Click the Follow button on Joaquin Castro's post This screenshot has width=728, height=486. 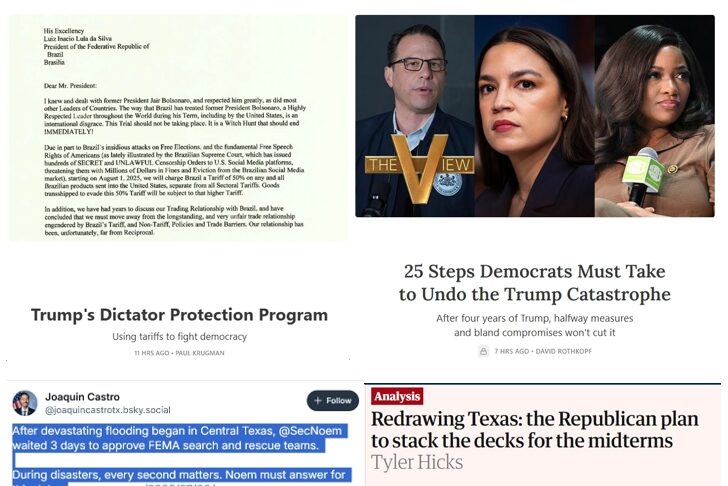tap(332, 401)
